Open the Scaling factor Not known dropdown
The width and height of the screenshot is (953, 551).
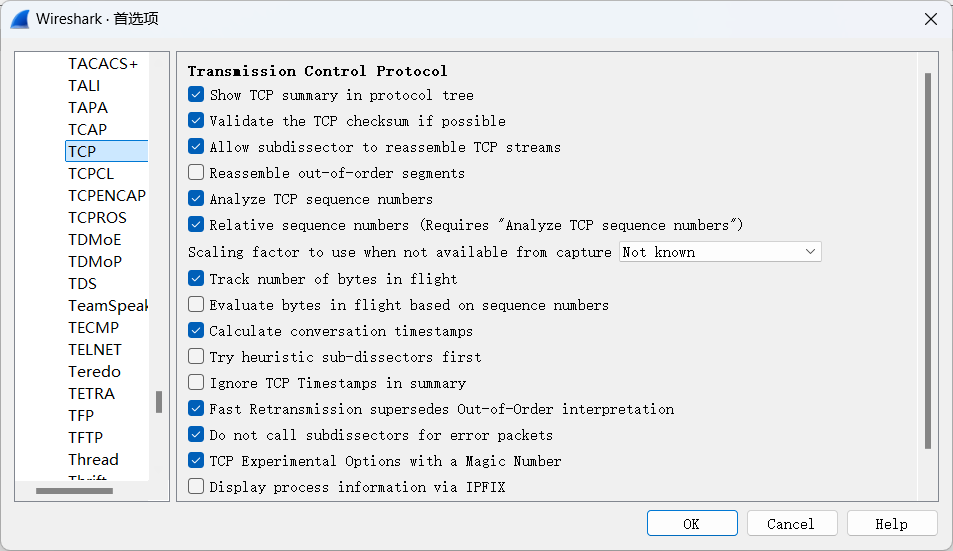[x=720, y=252]
